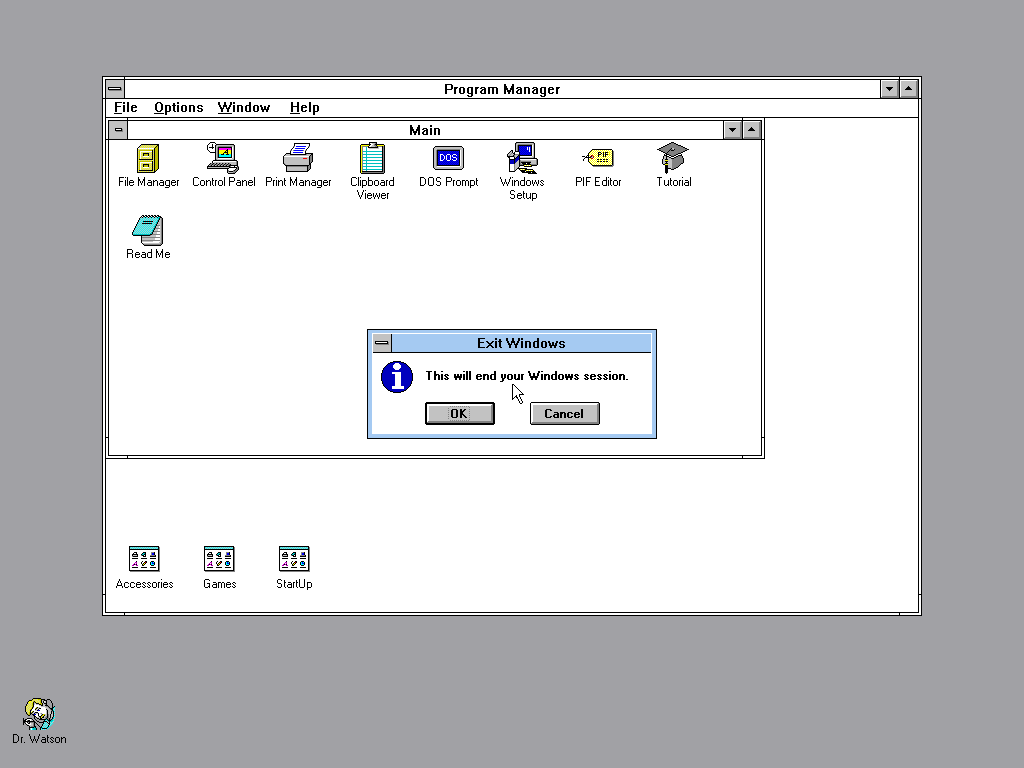Screen dimensions: 1024x768
Task: Open the Read Me notepad icon
Action: [x=148, y=231]
